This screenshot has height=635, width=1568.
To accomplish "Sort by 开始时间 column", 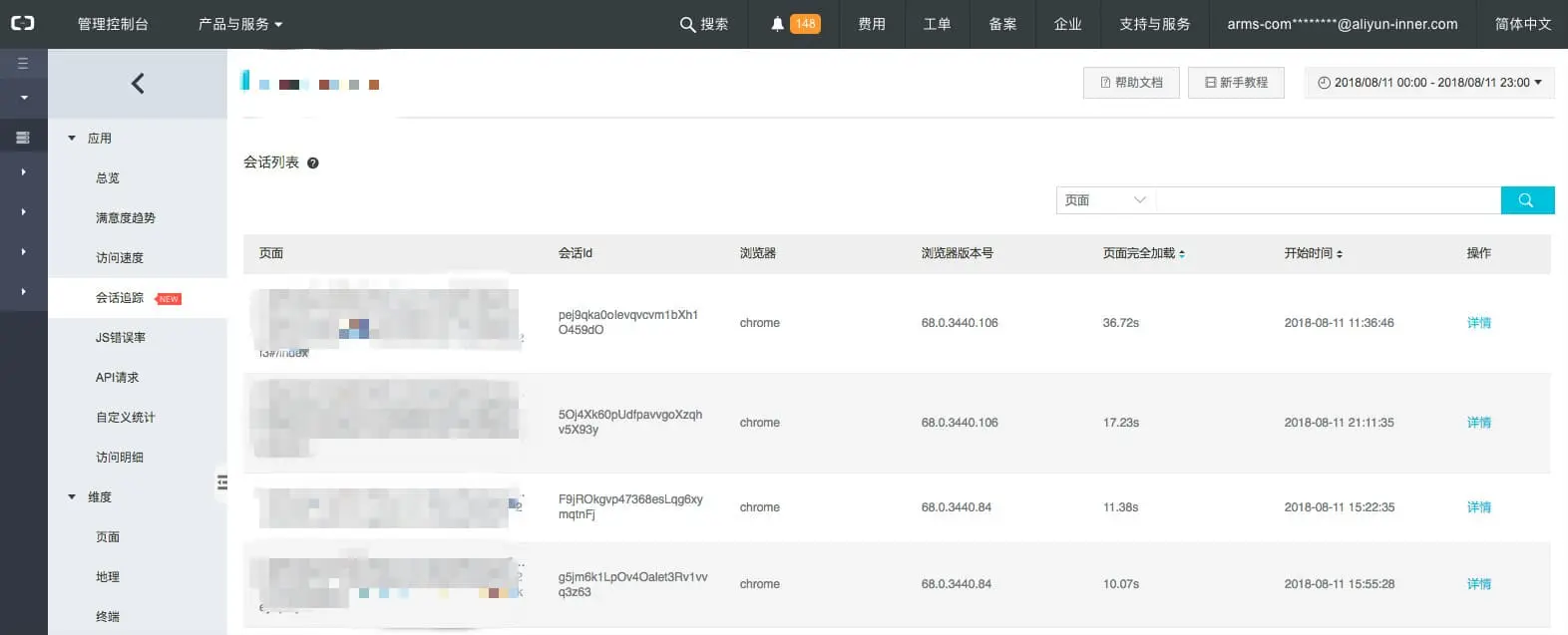I will [1313, 254].
